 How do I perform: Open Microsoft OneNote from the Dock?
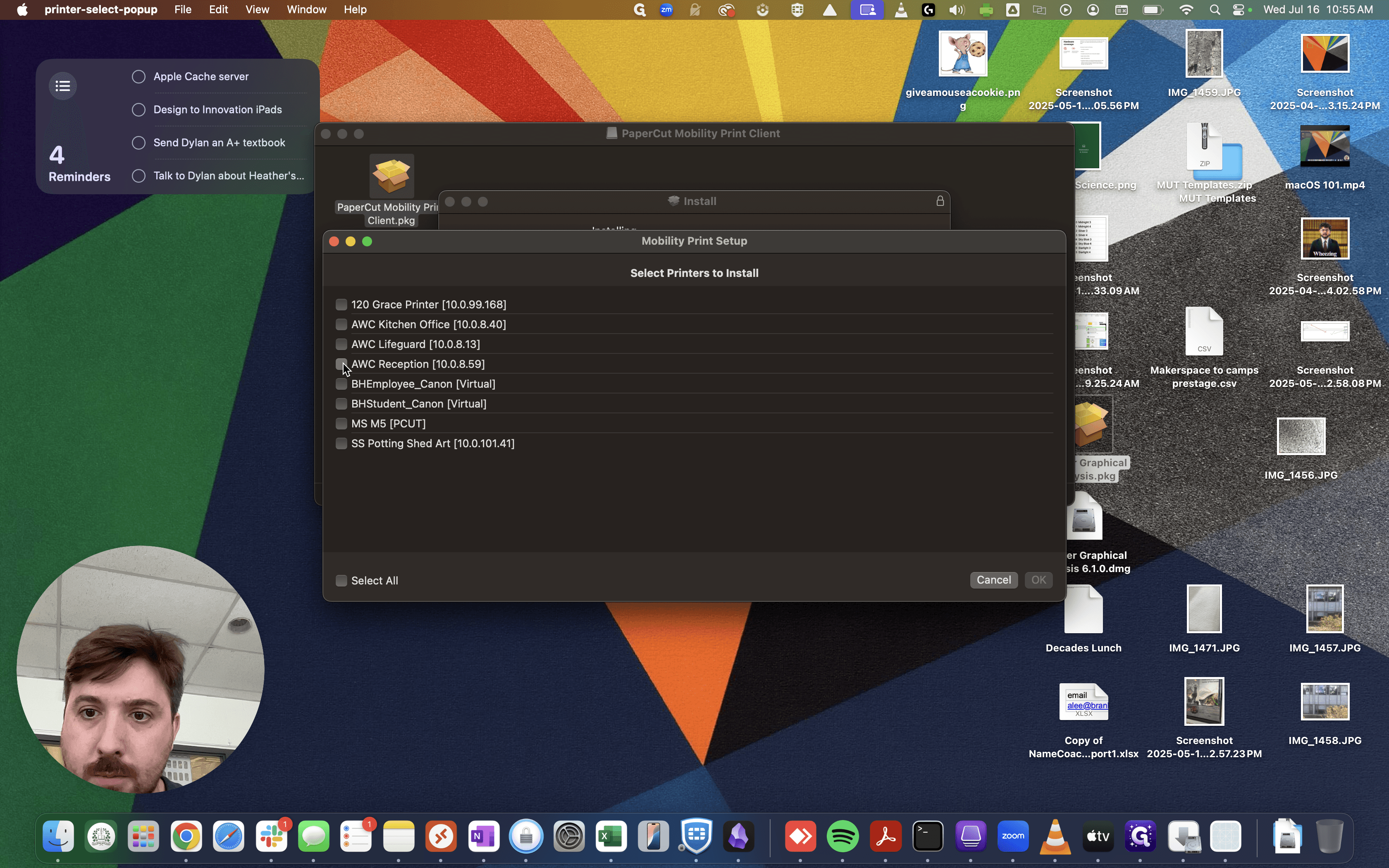point(484,837)
